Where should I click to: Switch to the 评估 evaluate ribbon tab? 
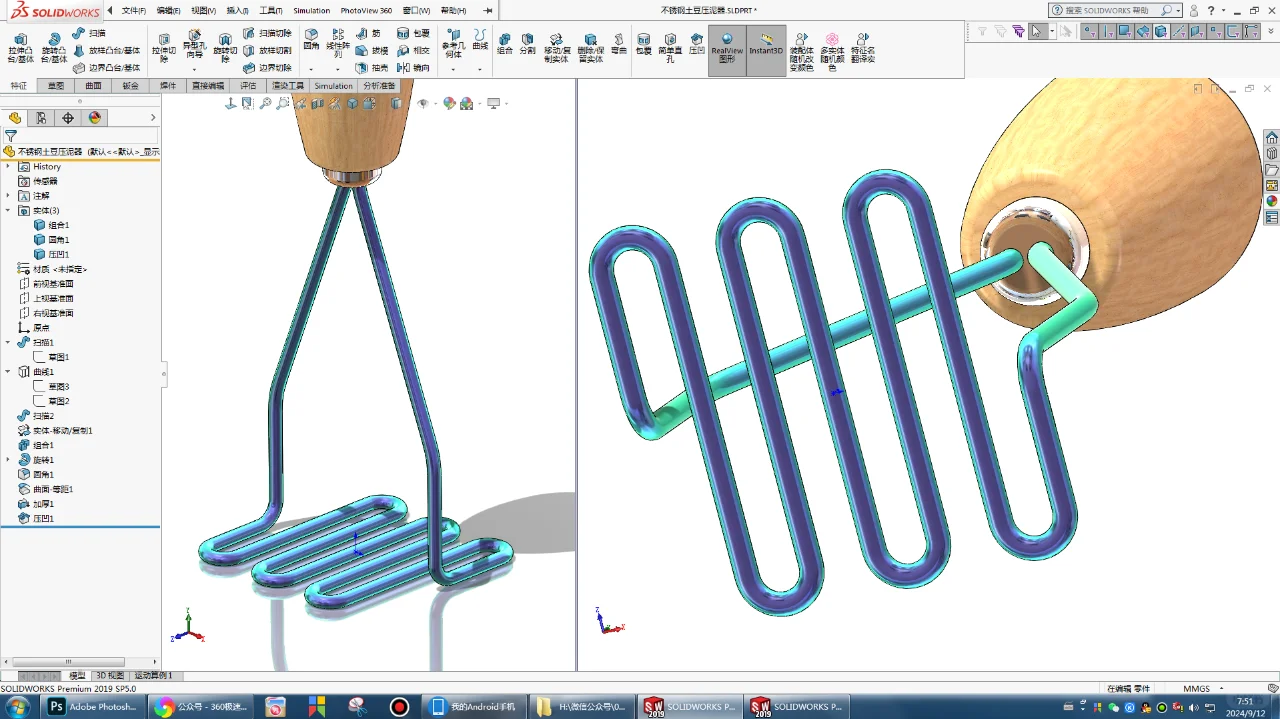tap(249, 86)
